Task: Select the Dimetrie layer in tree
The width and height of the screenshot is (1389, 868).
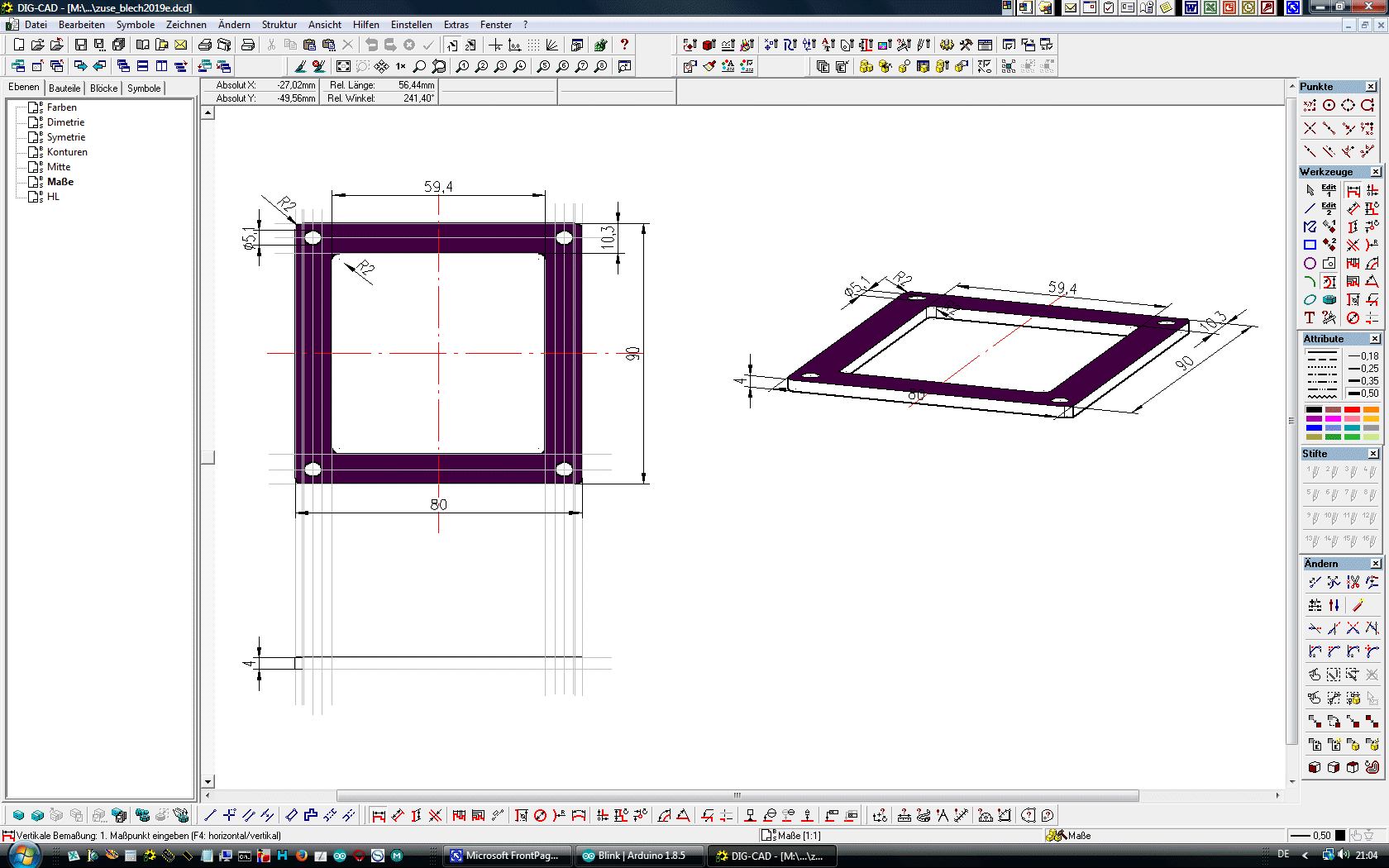Action: tap(65, 122)
